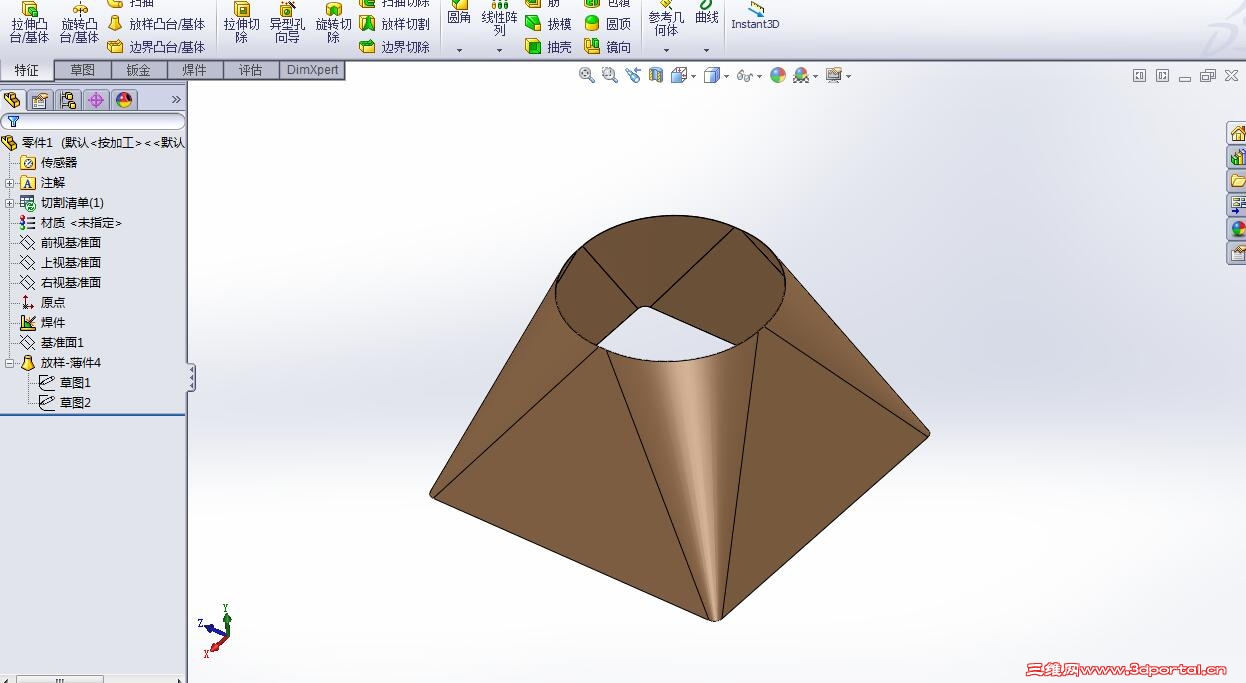The height and width of the screenshot is (683, 1246).
Task: Expand the 注解 annotations node
Action: click(10, 183)
